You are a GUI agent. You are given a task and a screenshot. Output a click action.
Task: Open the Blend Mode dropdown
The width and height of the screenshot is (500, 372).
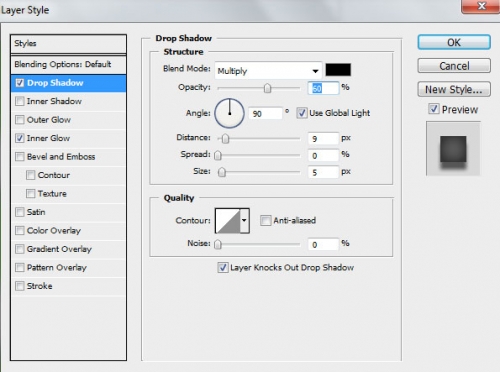click(x=268, y=71)
